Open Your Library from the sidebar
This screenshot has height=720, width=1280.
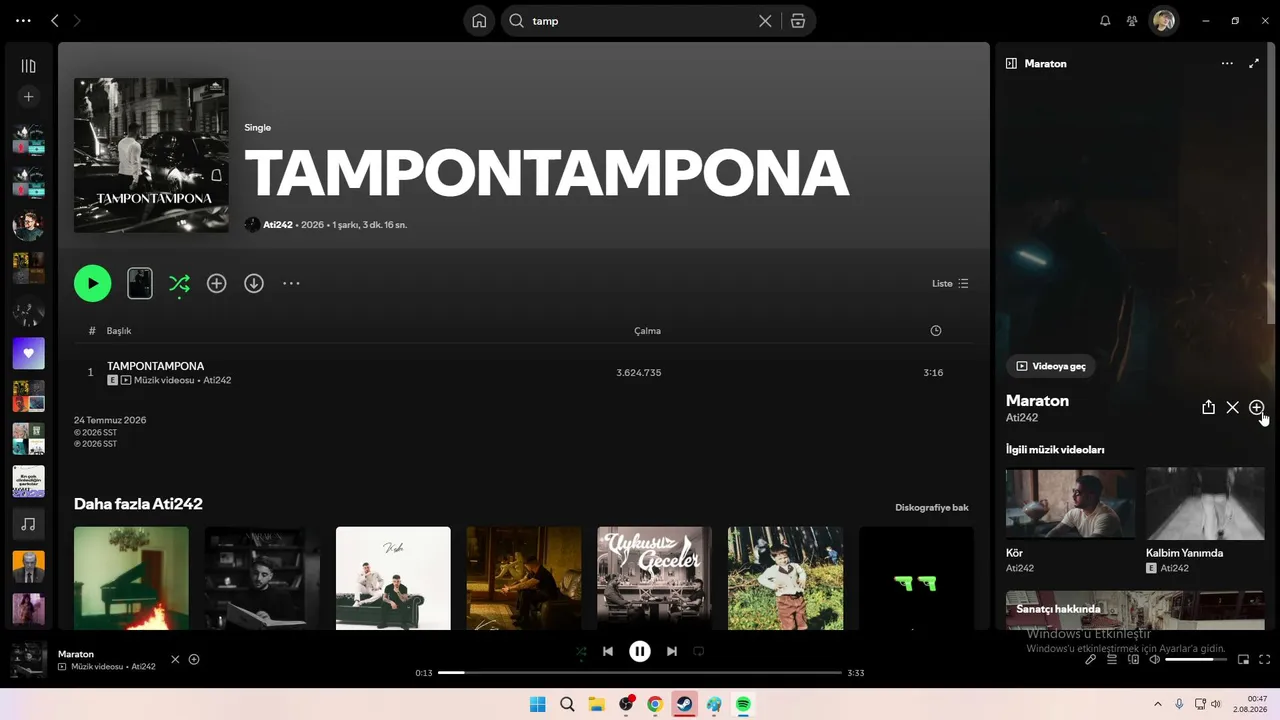[28, 66]
